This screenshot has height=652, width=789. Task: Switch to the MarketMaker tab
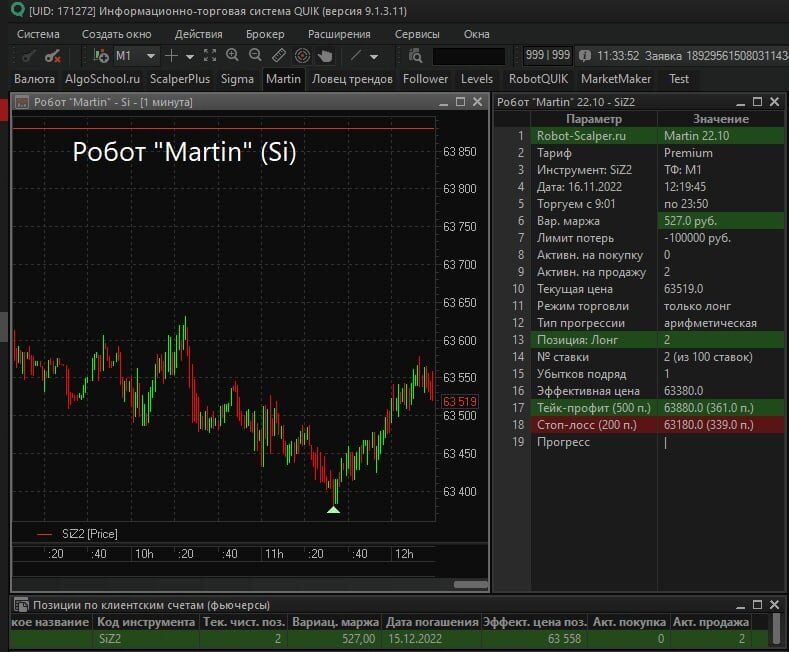click(x=616, y=79)
